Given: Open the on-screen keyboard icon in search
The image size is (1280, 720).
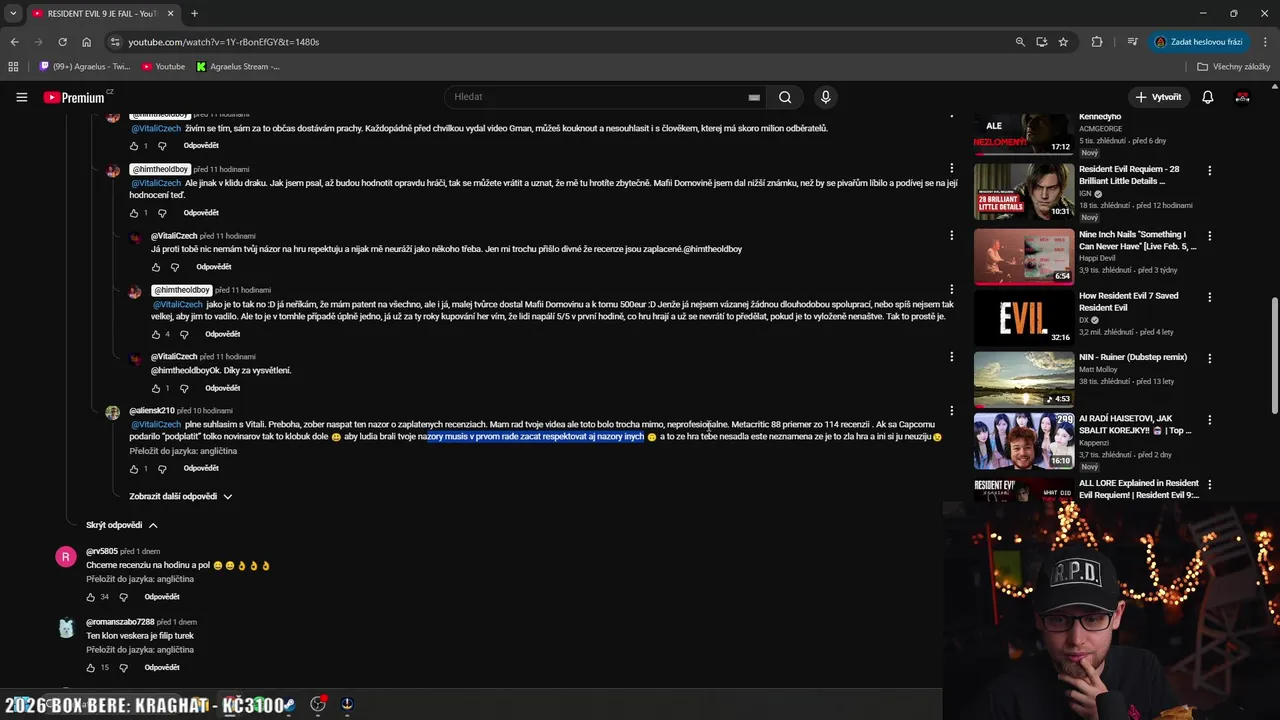Looking at the screenshot, I should [754, 97].
